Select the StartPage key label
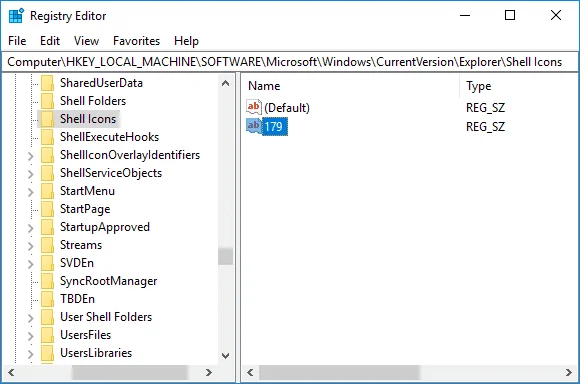The width and height of the screenshot is (580, 384). coord(85,209)
